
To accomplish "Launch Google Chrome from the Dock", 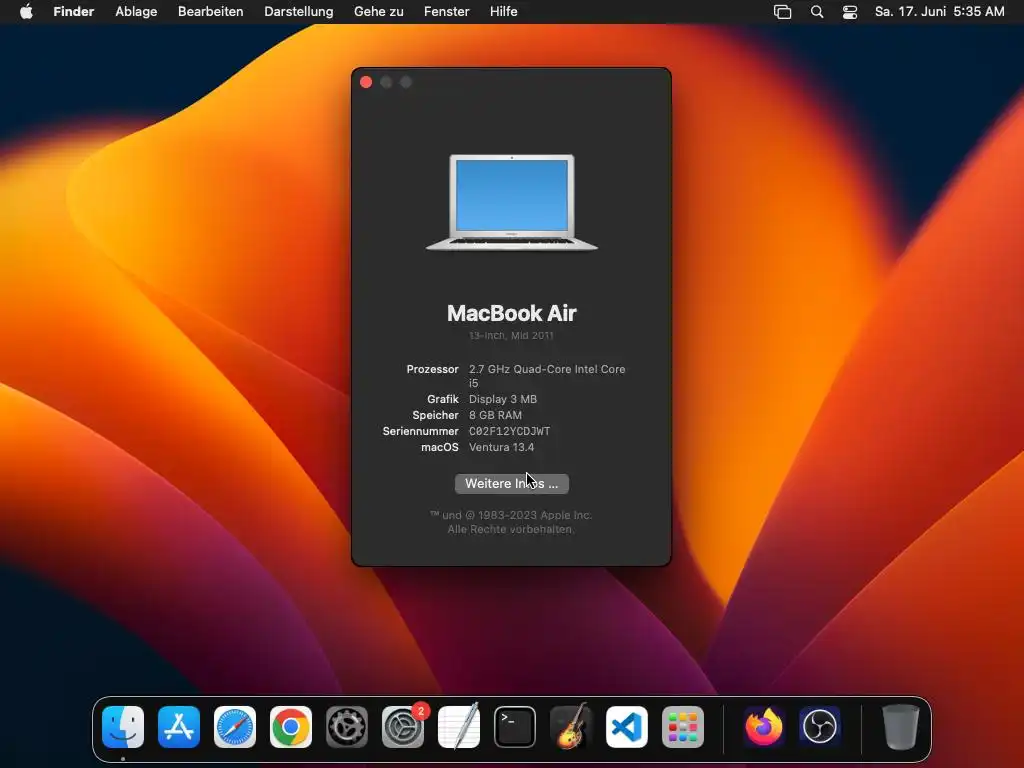I will [x=291, y=727].
